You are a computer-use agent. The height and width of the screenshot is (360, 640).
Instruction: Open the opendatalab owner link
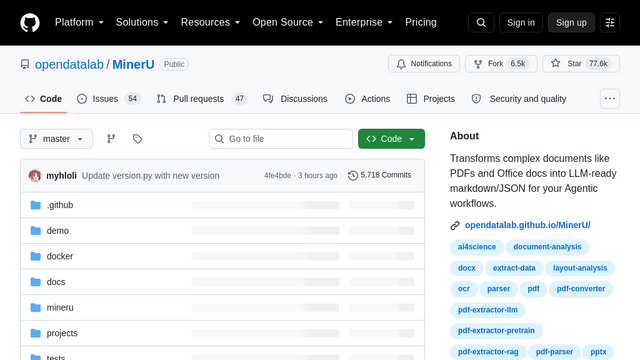(69, 64)
